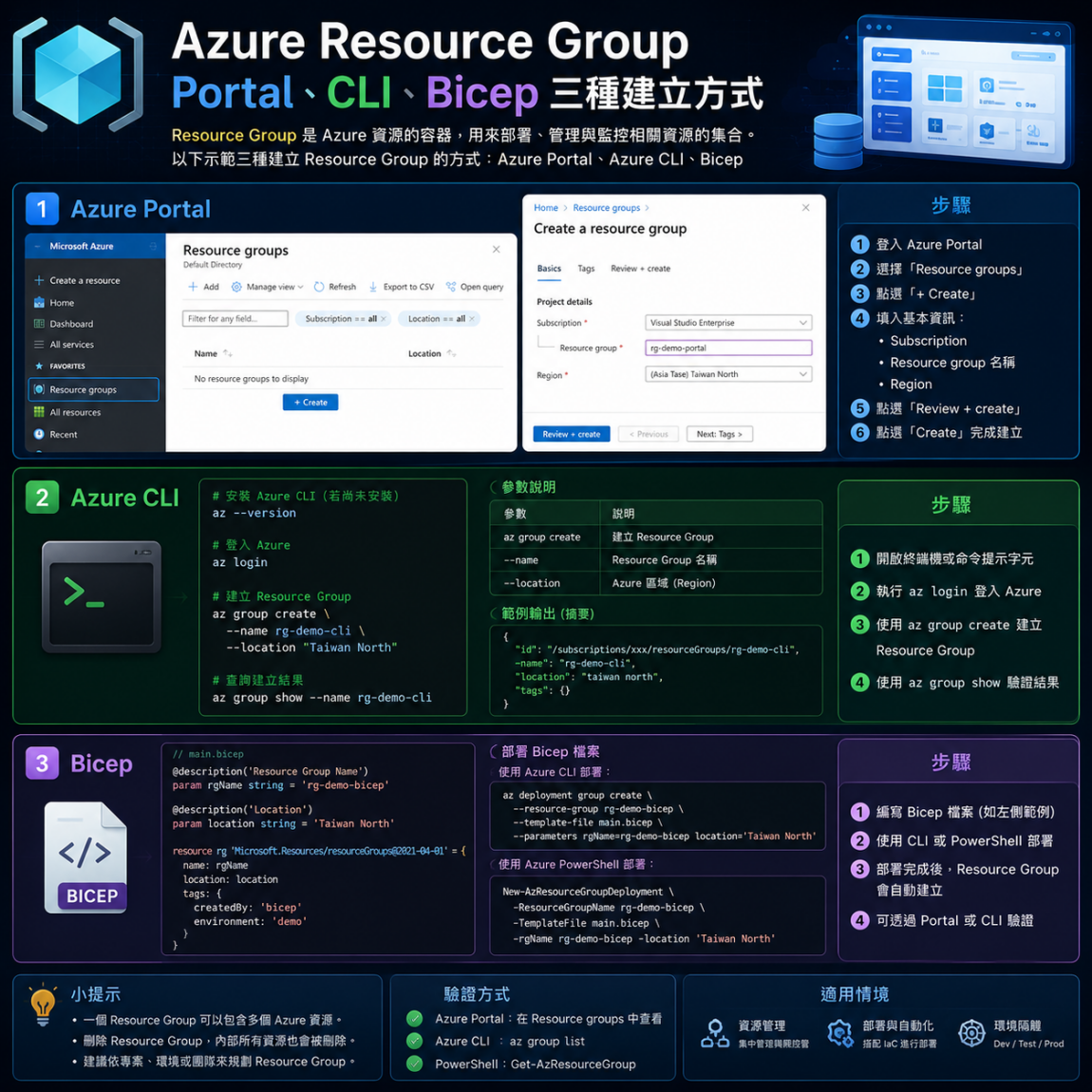This screenshot has height=1092, width=1092.
Task: Focus the Filter for any field box
Action: coord(235,319)
